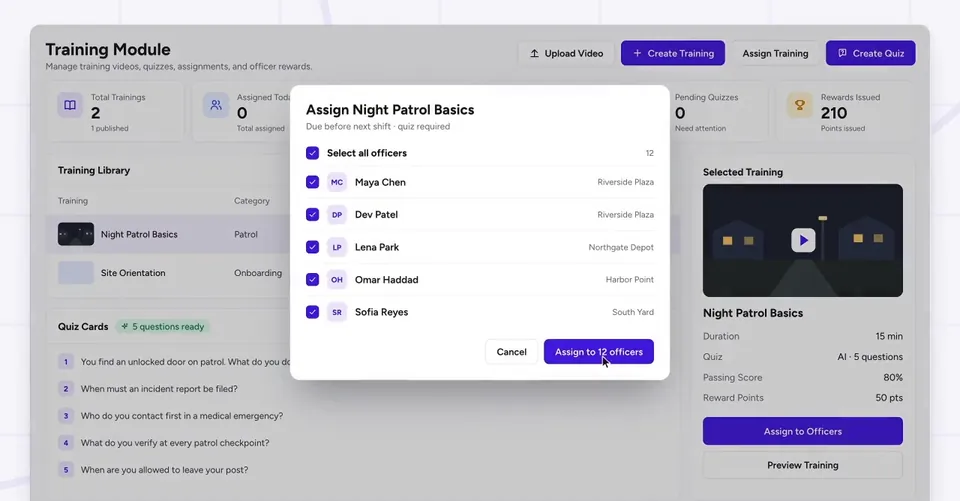Viewport: 960px width, 501px height.
Task: Click the SR avatar for Sofia Reyes
Action: point(337,312)
